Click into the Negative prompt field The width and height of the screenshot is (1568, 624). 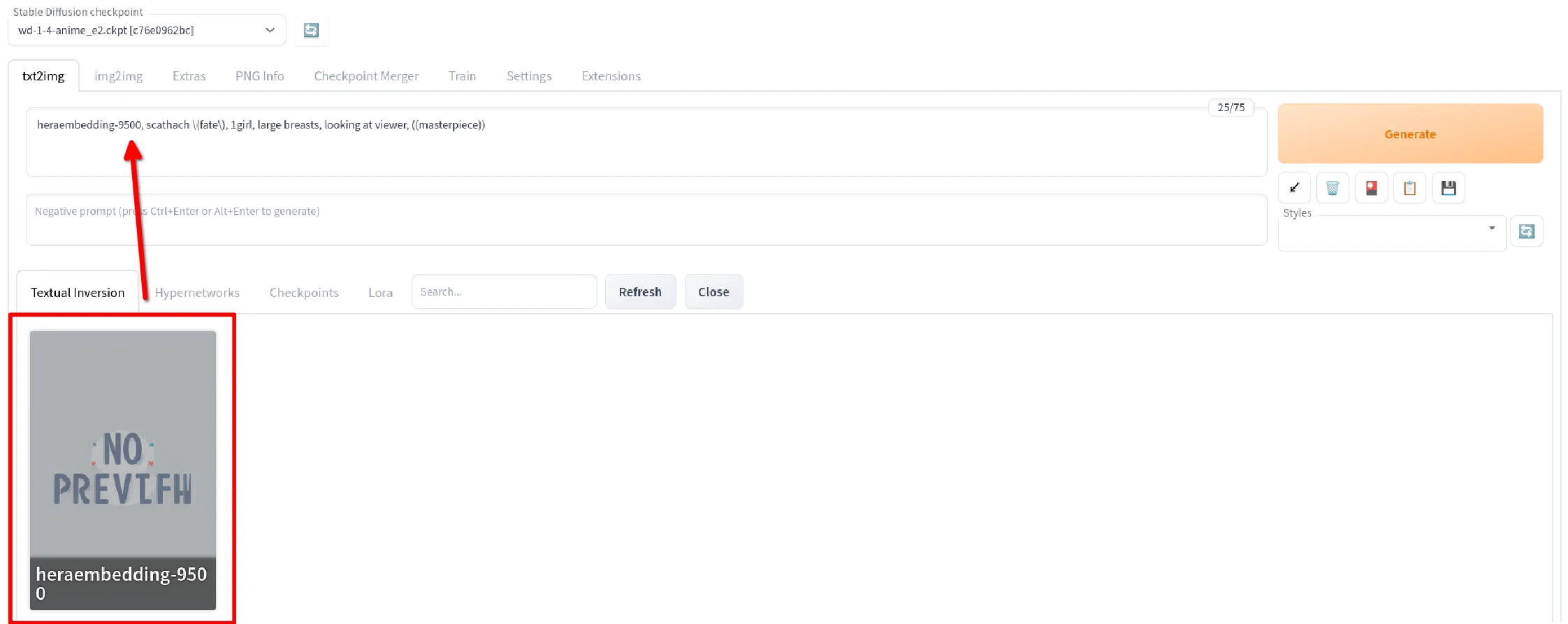point(646,219)
